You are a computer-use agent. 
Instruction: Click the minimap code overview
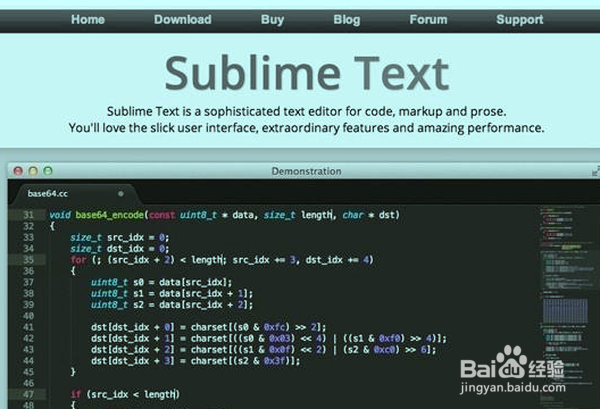point(568,306)
